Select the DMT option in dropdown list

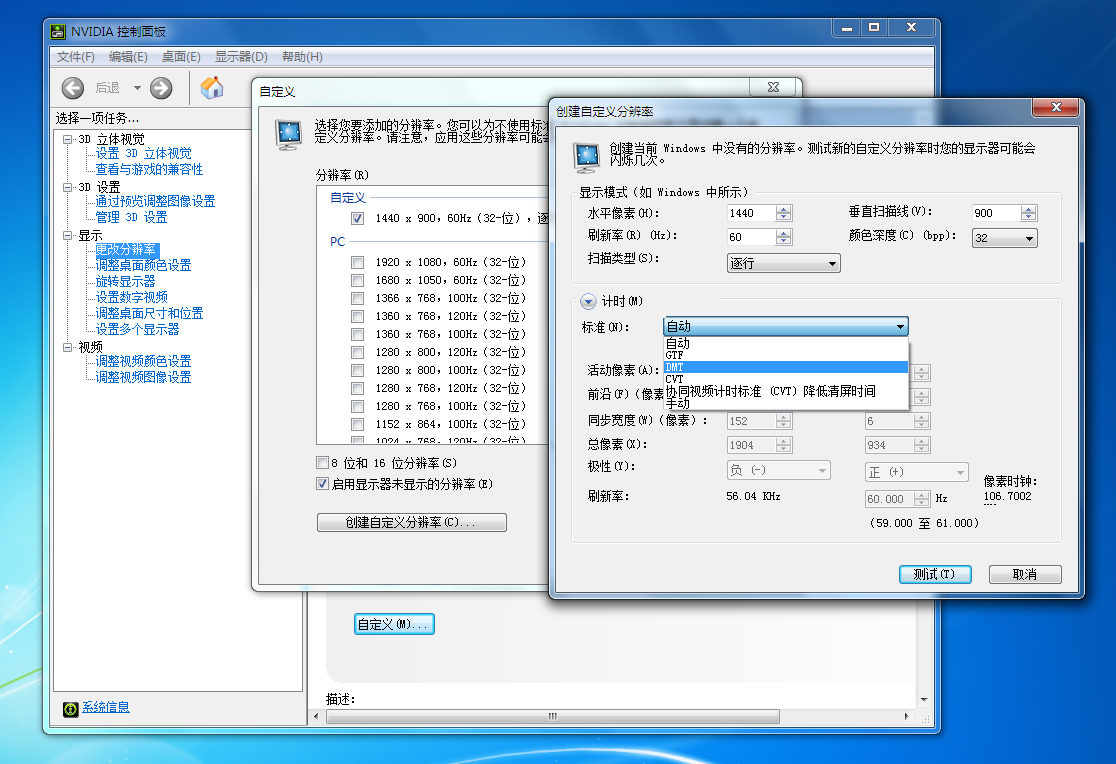(x=786, y=367)
